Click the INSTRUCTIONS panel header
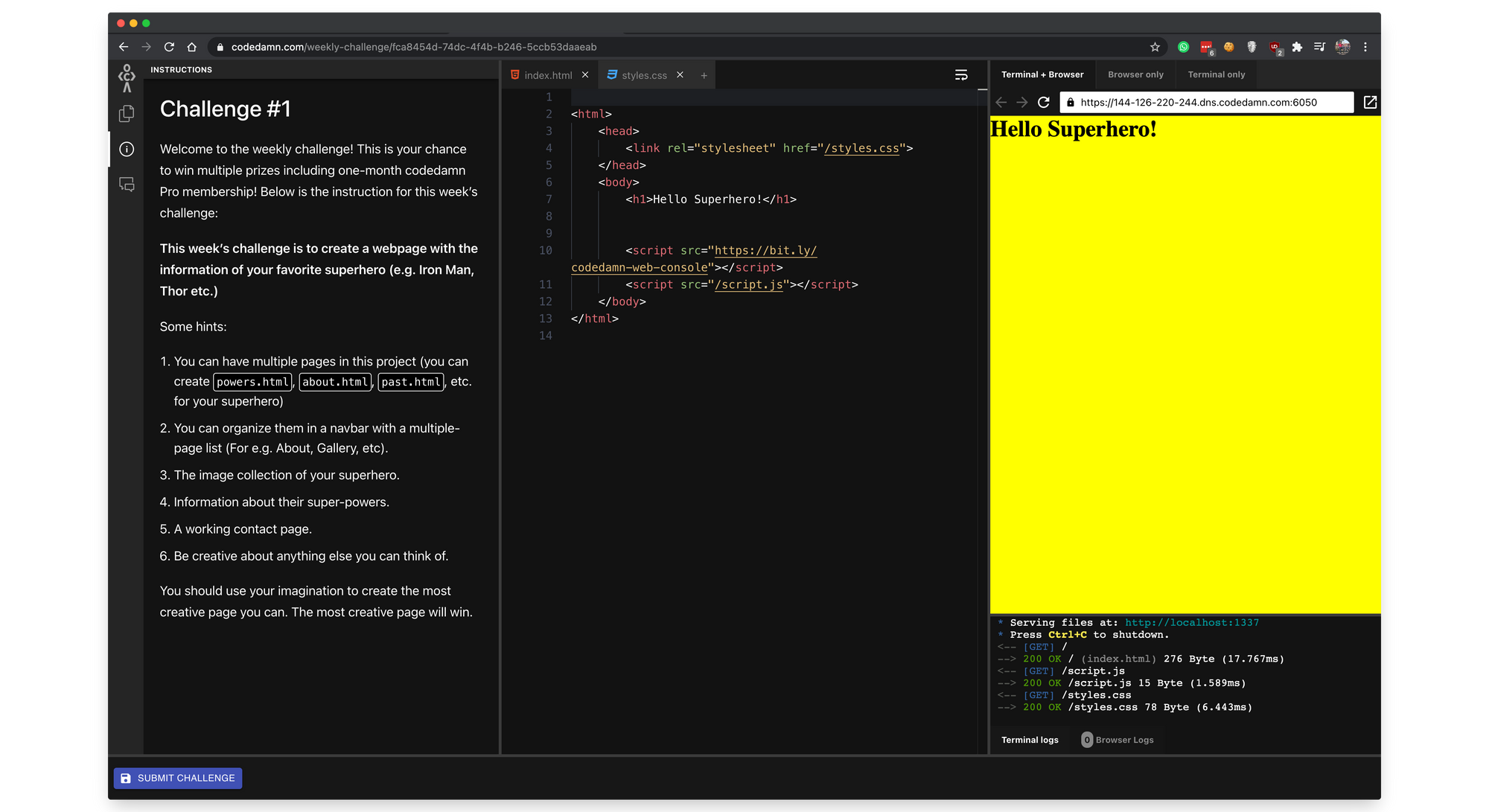Image resolution: width=1489 pixels, height=812 pixels. click(x=181, y=69)
